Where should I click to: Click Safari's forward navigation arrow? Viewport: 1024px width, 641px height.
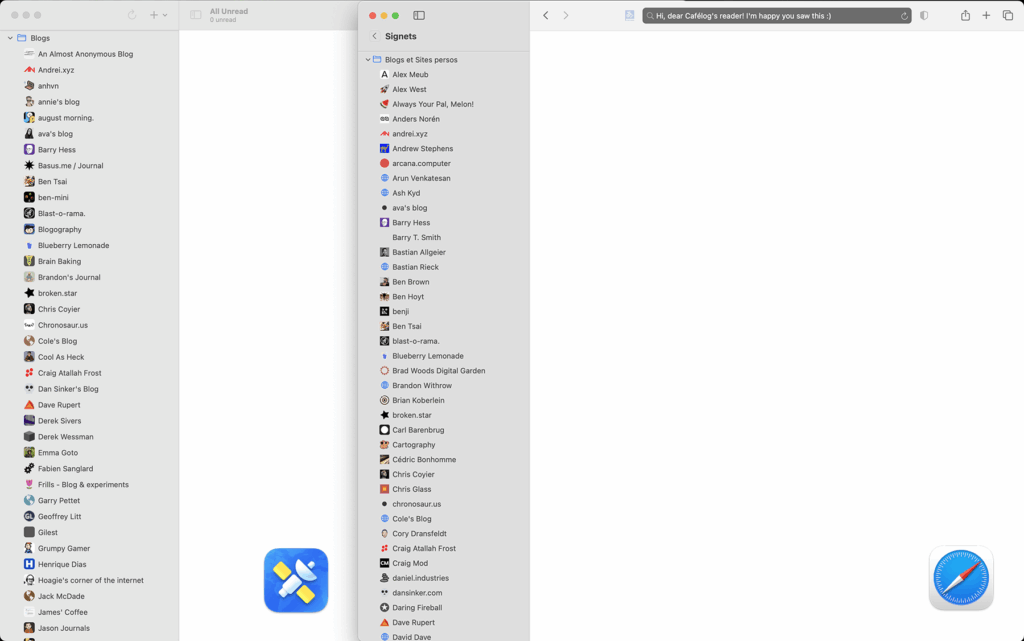566,16
